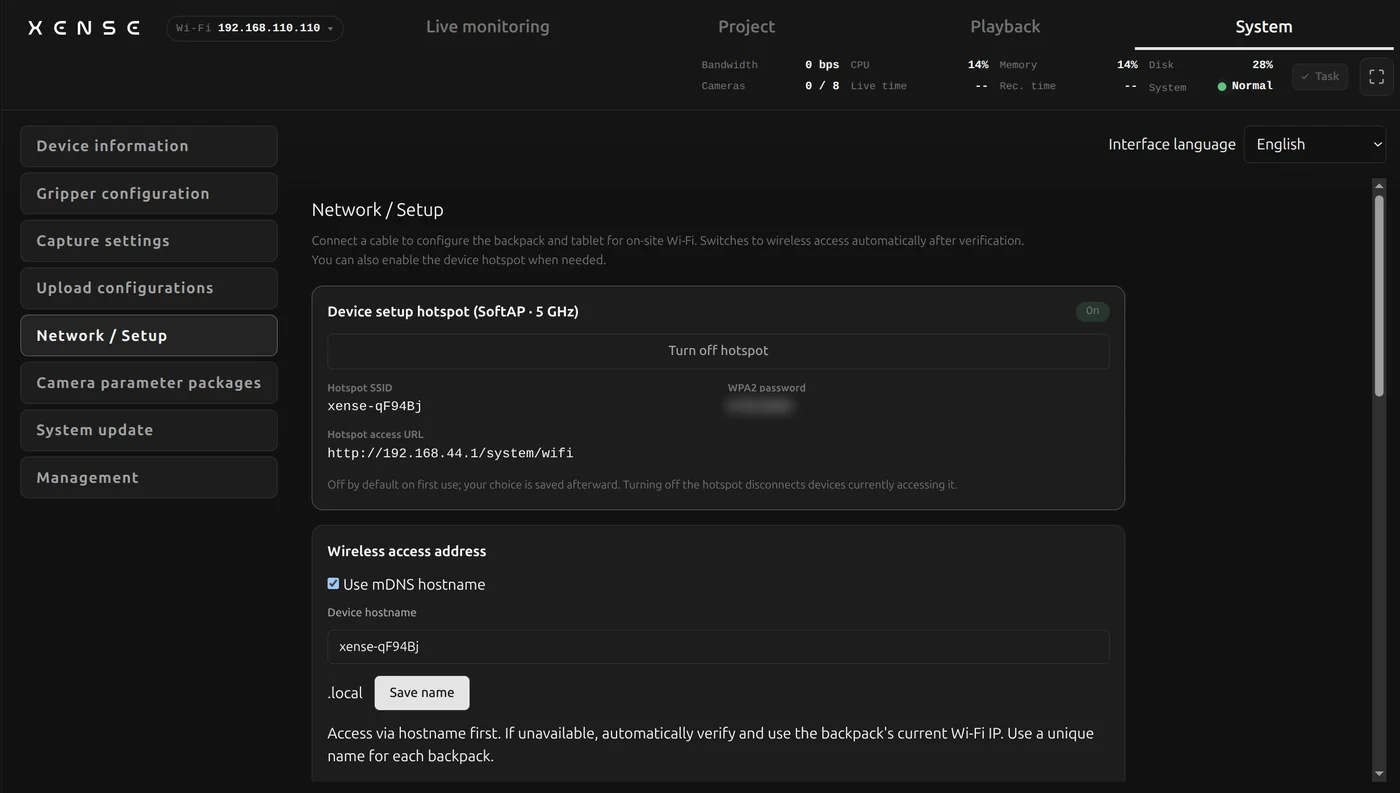The height and width of the screenshot is (793, 1400).
Task: Click the Save name button
Action: [x=422, y=693]
